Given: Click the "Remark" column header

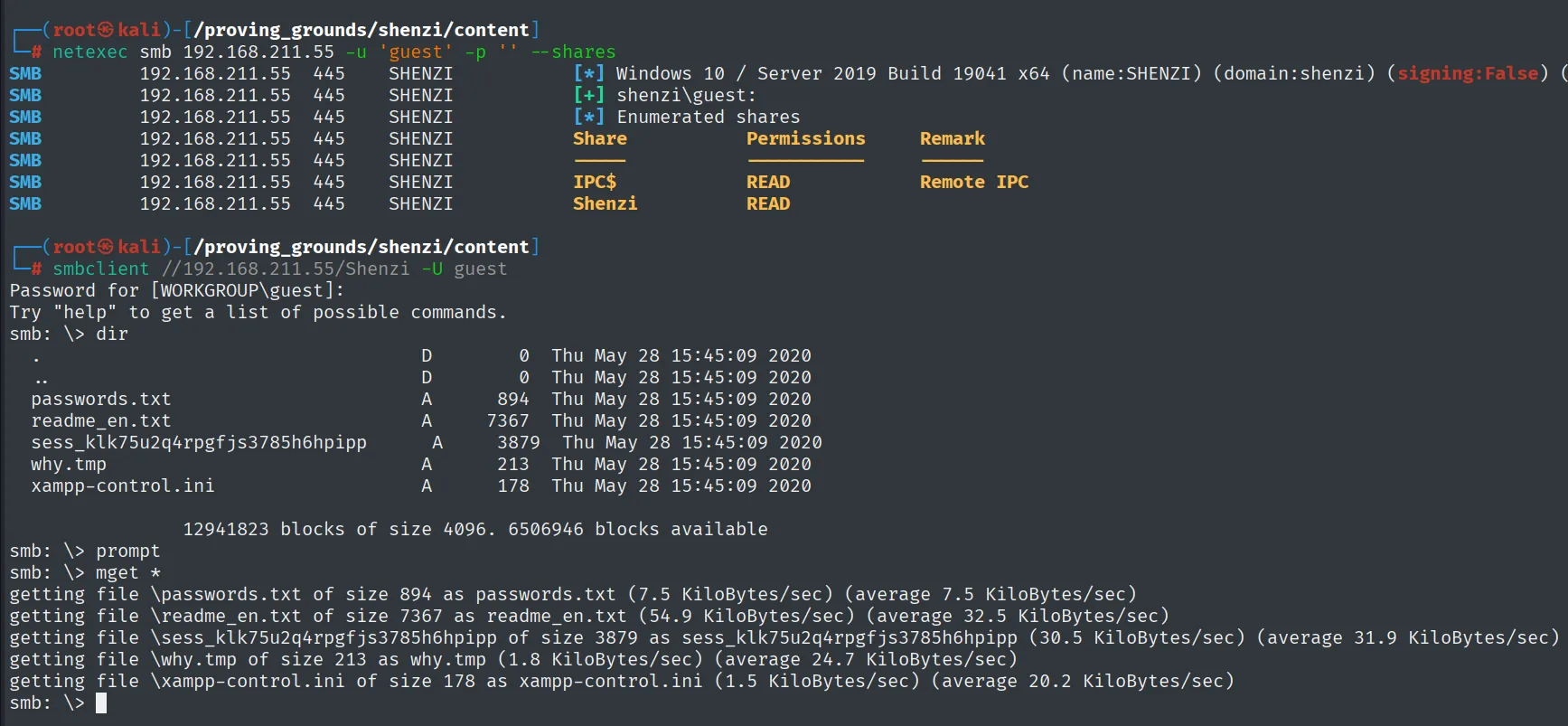Looking at the screenshot, I should 953,139.
